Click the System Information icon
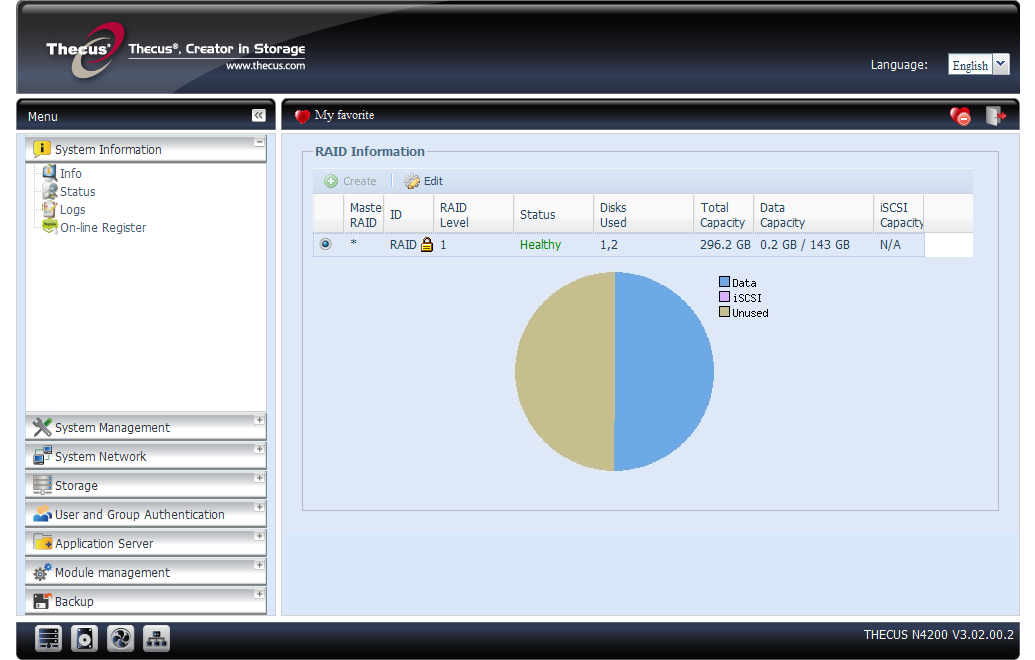 (x=42, y=149)
